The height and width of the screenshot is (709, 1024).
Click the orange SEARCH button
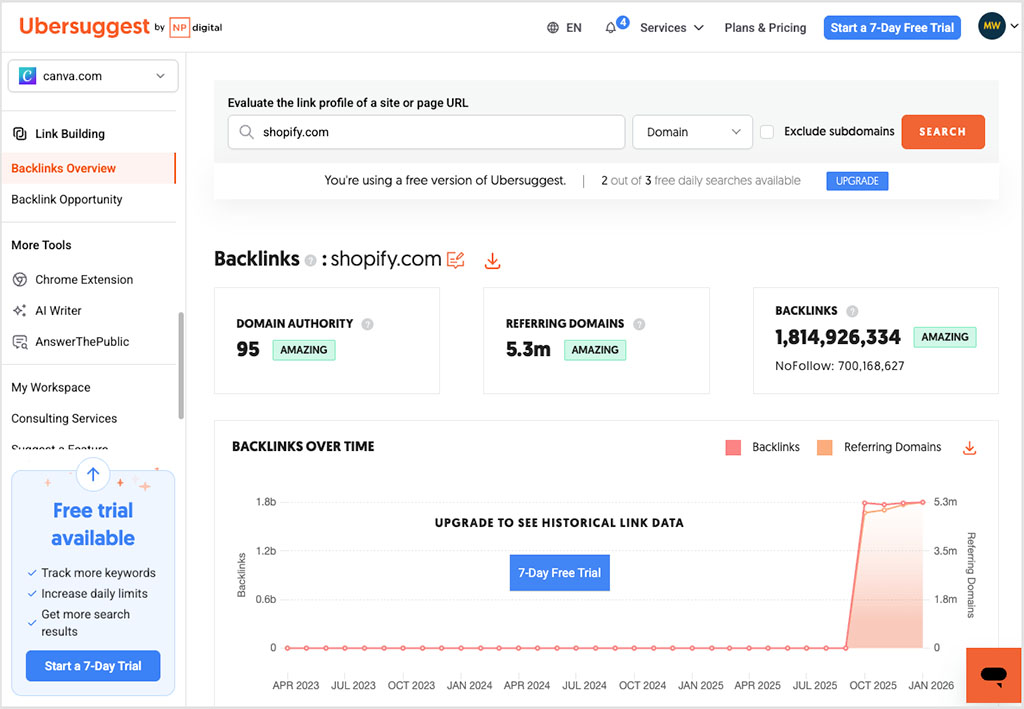[942, 131]
